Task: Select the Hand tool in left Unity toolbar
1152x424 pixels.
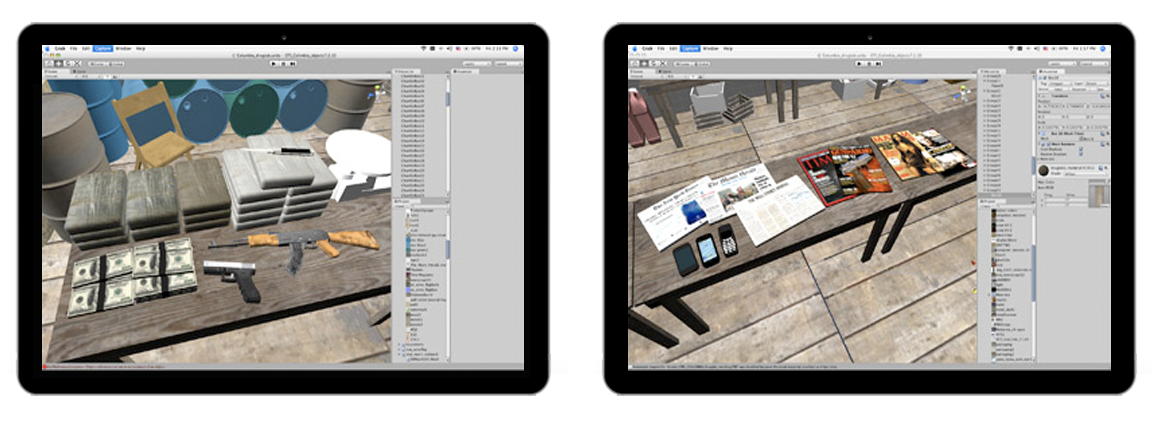Action: click(x=49, y=62)
